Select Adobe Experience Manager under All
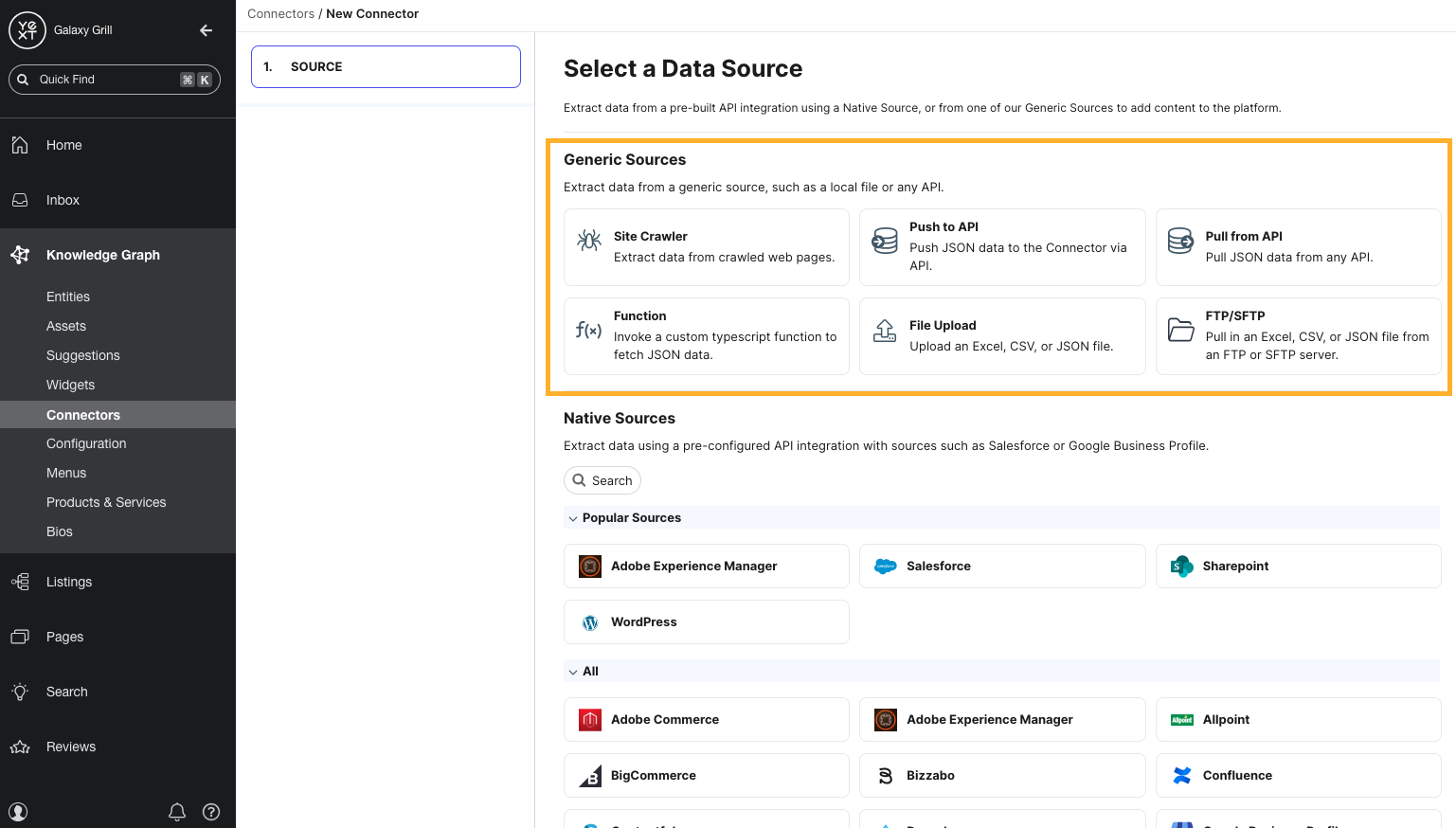Image resolution: width=1456 pixels, height=828 pixels. pyautogui.click(x=1002, y=720)
